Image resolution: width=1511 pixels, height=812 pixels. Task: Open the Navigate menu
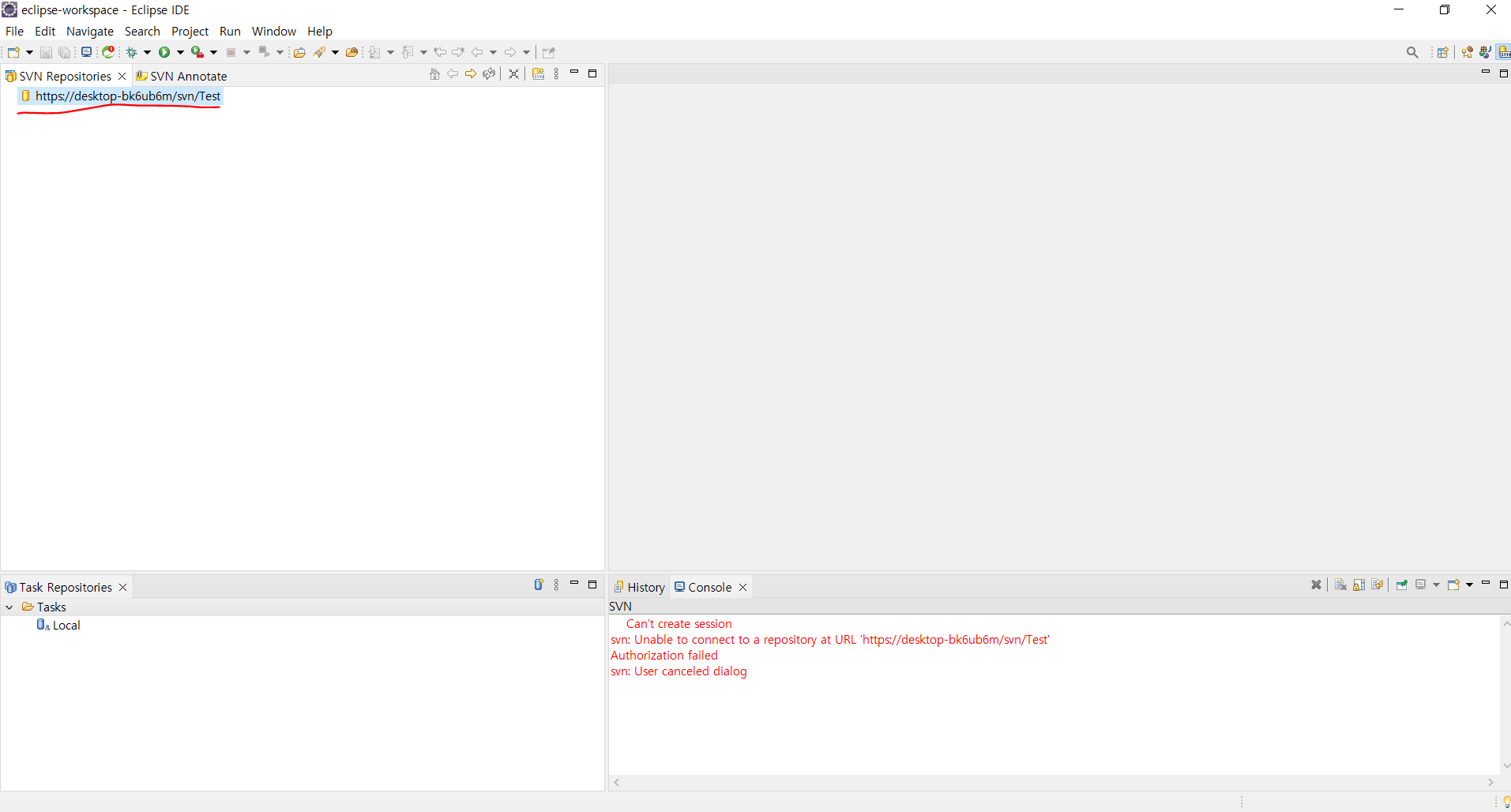(90, 32)
